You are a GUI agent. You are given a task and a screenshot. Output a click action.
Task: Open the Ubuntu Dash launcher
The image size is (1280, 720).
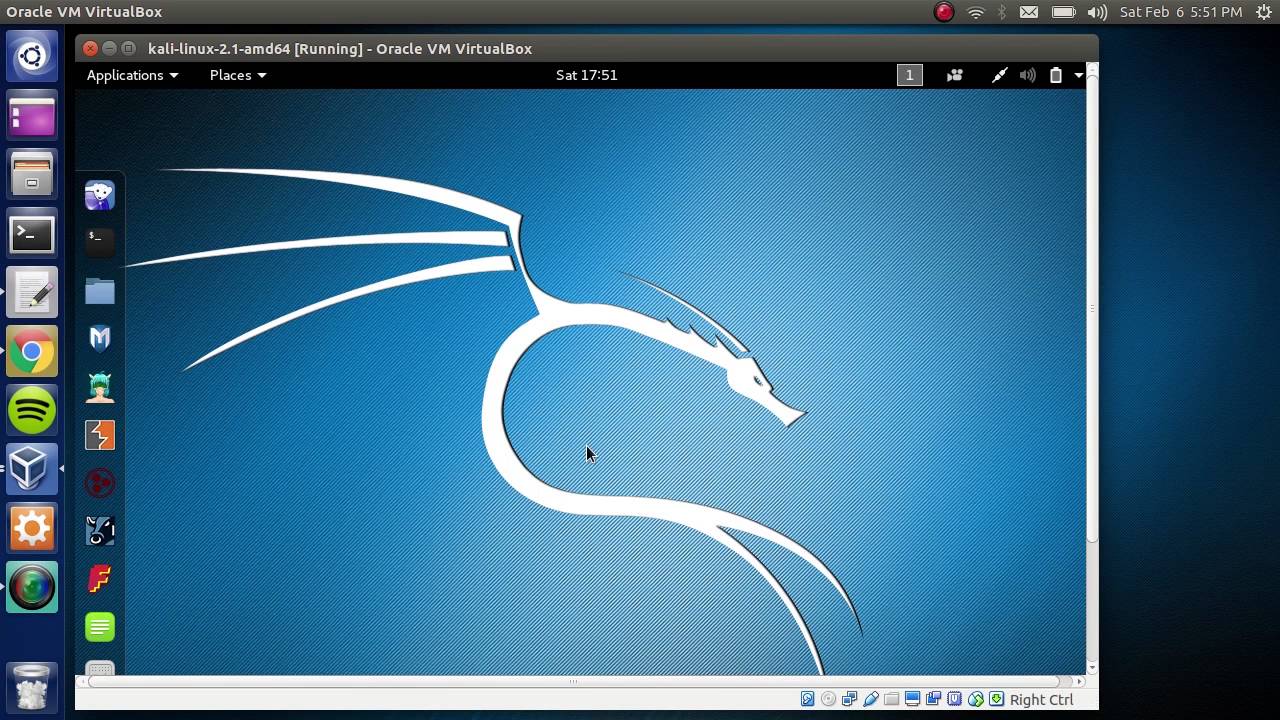pos(32,56)
